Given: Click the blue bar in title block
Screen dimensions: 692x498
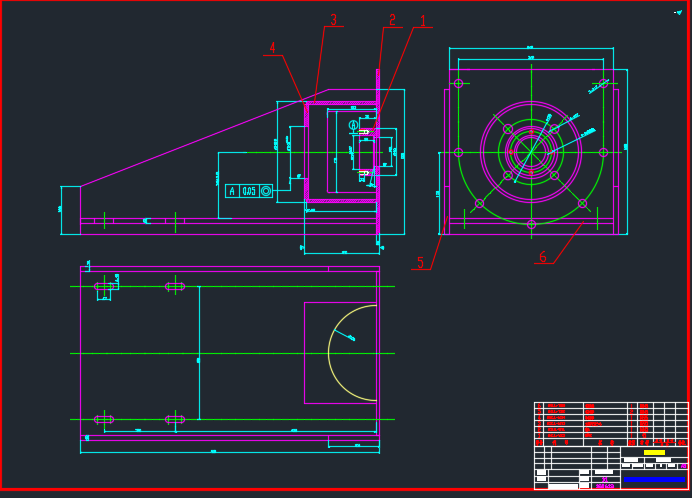Looking at the screenshot, I should (654, 479).
